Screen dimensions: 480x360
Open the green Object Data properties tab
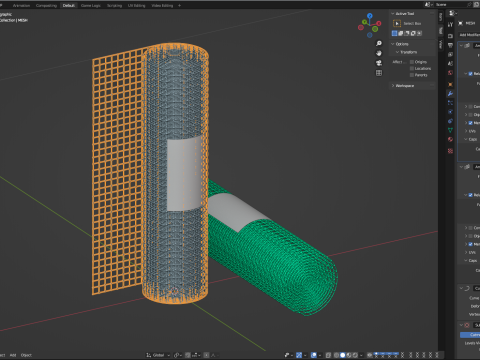coord(450,130)
